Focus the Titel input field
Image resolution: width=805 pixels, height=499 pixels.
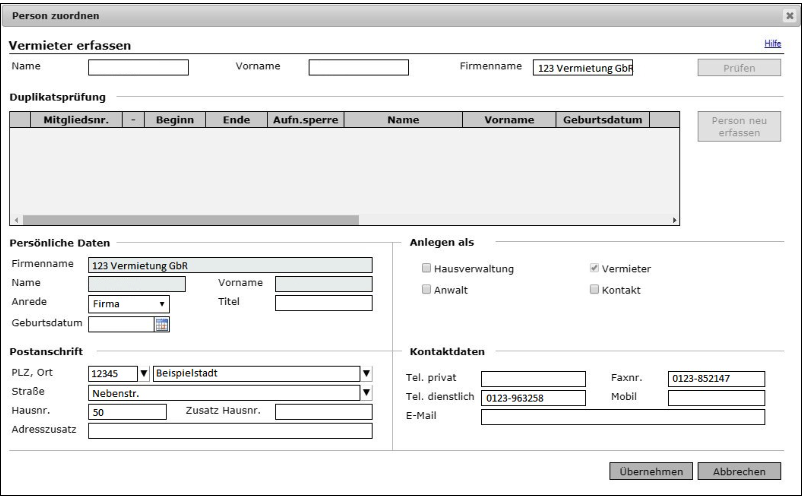coord(323,303)
